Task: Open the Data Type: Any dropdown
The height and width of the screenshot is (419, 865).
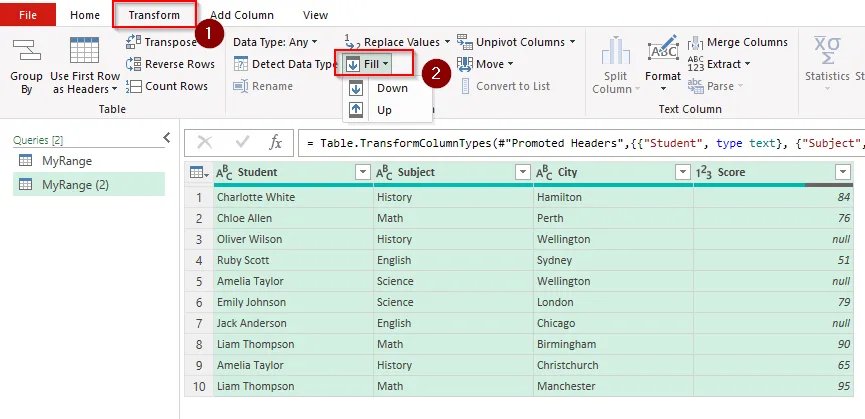Action: coord(275,42)
